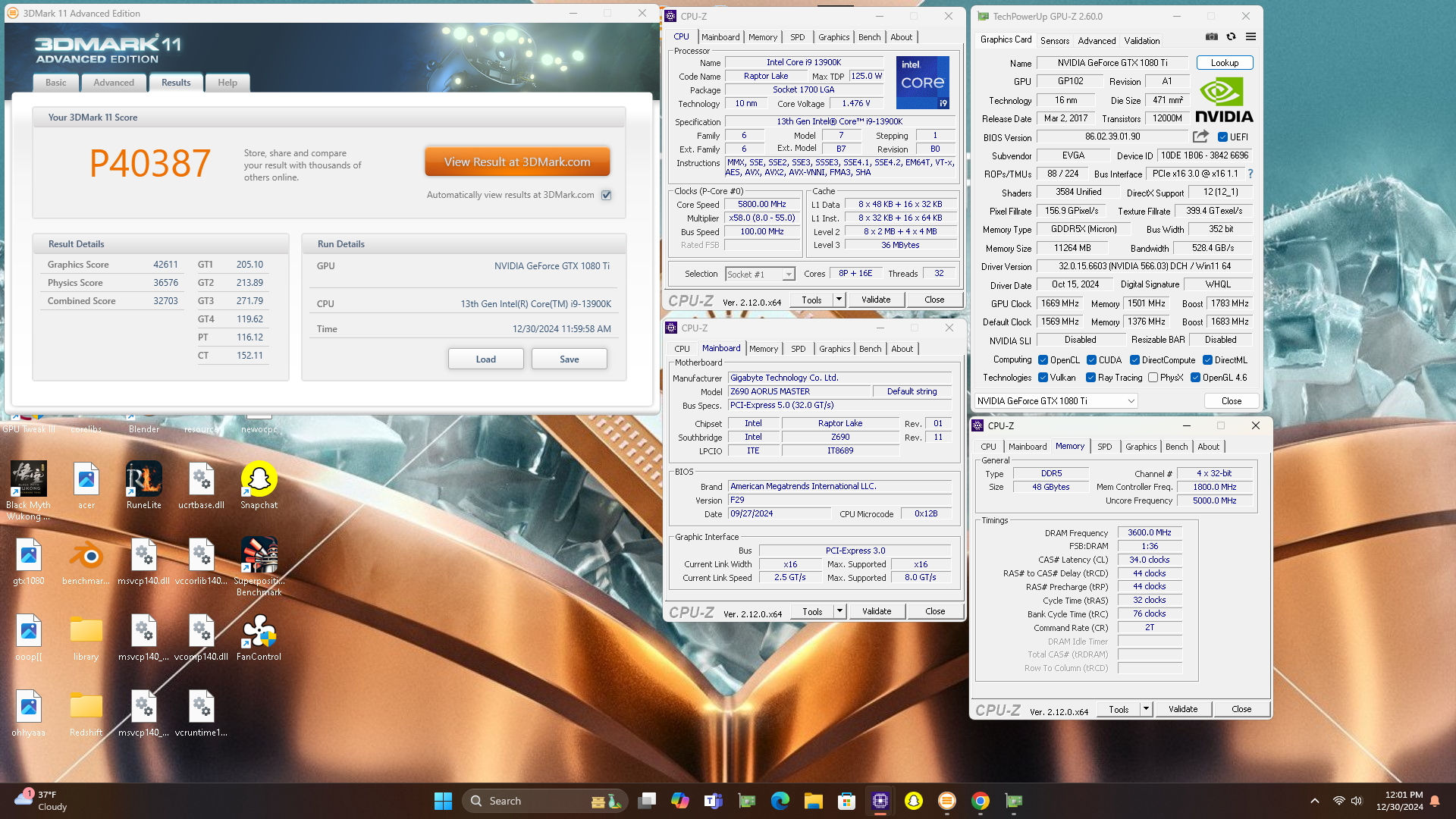Image resolution: width=1456 pixels, height=819 pixels.
Task: Click the Graphics Score value 42611
Action: tap(165, 265)
